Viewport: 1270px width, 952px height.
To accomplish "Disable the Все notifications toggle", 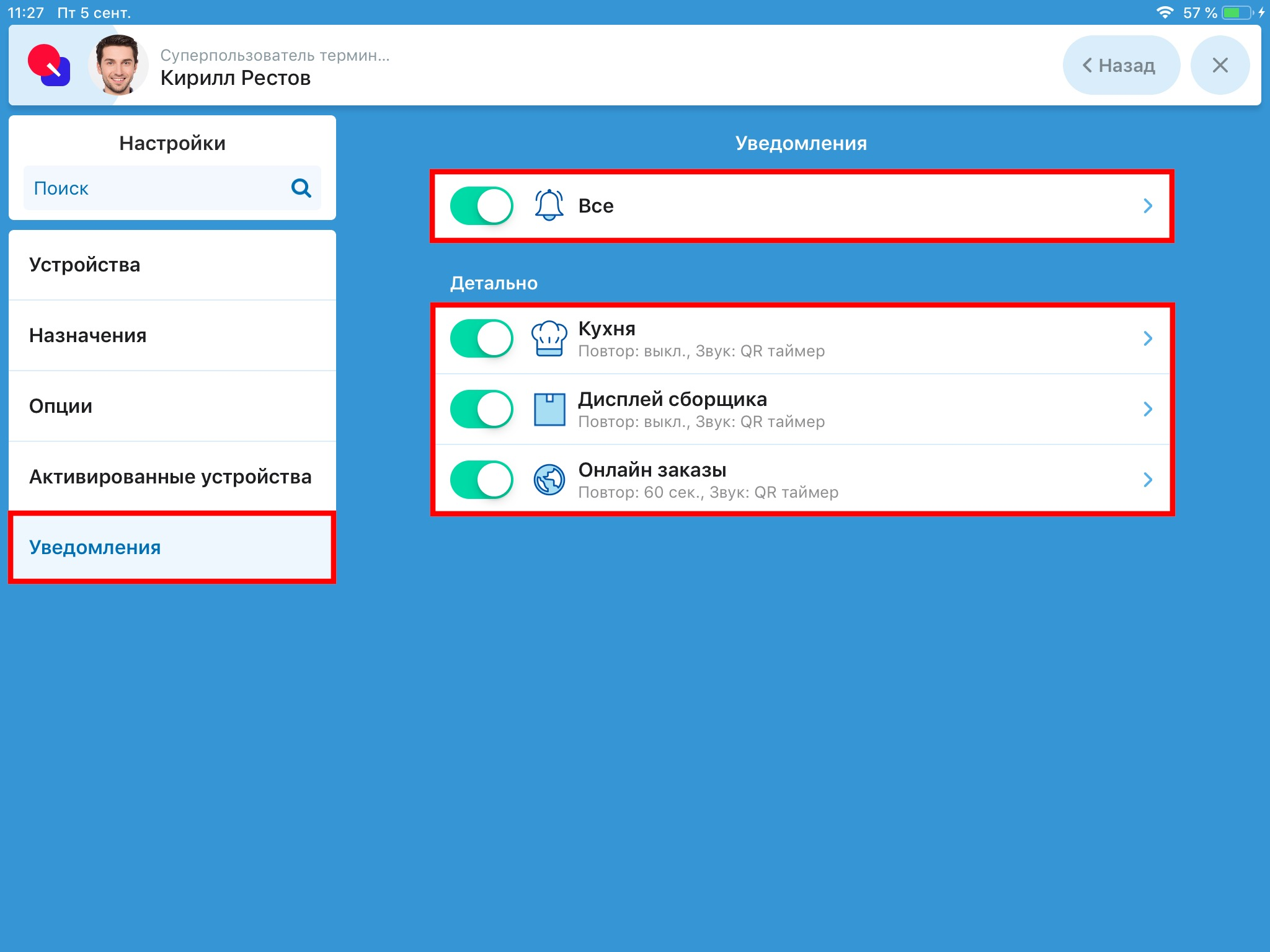I will [482, 206].
